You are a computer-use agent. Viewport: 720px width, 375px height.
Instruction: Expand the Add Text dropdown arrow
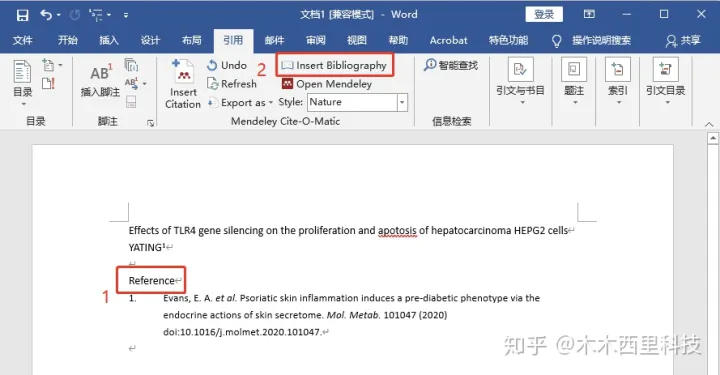[x=60, y=66]
